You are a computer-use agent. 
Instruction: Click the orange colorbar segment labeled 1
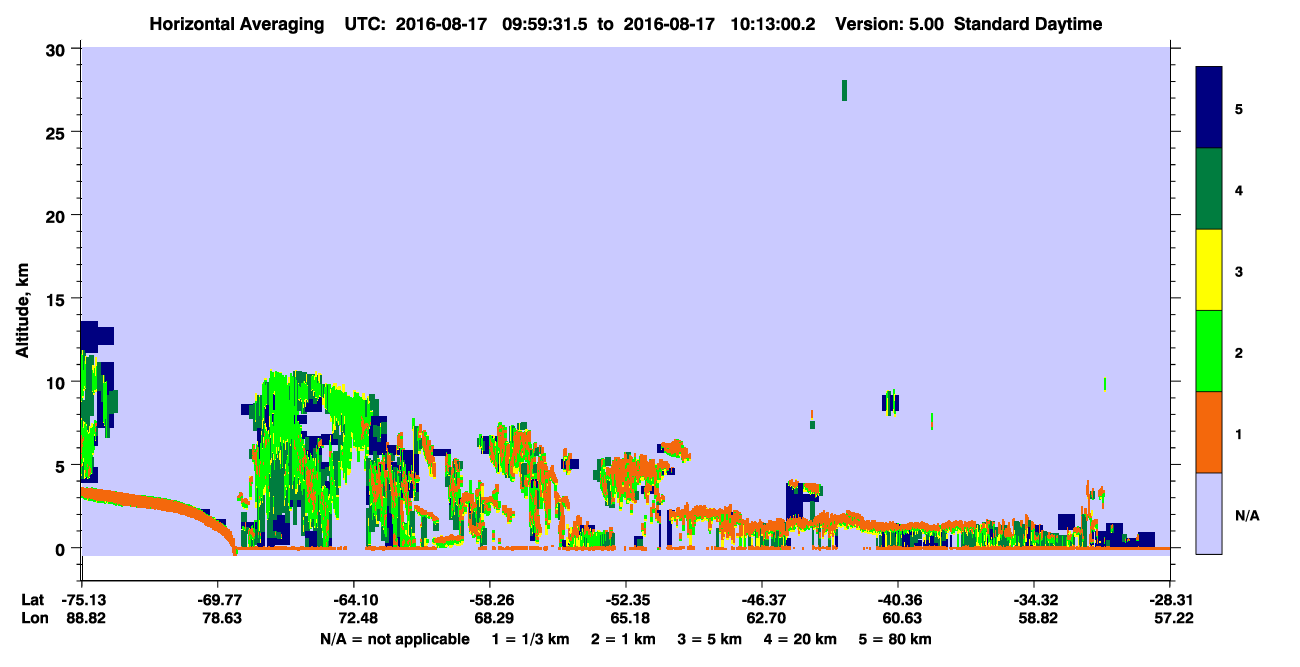click(1209, 432)
